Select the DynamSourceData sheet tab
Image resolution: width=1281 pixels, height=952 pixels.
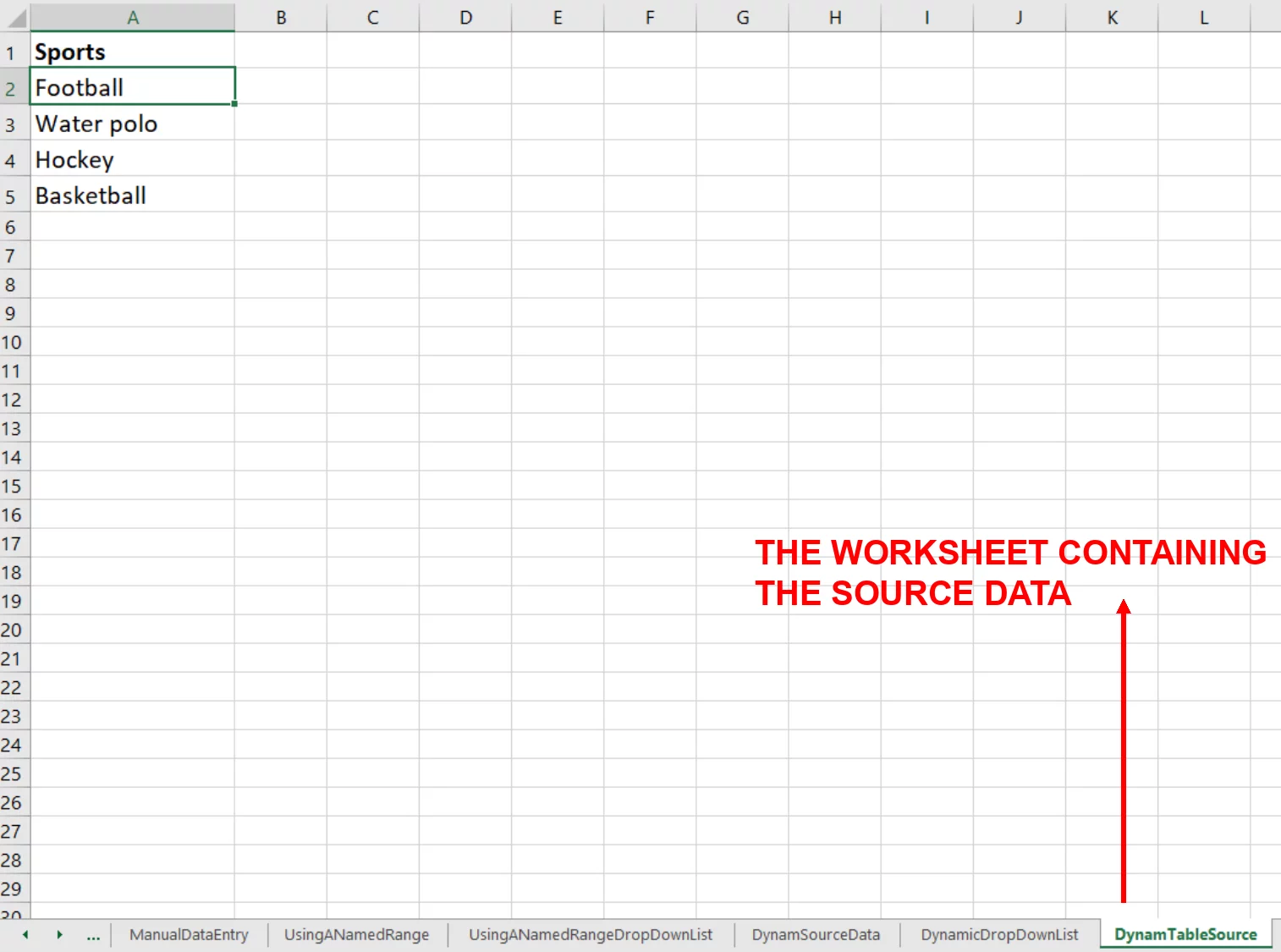(816, 935)
